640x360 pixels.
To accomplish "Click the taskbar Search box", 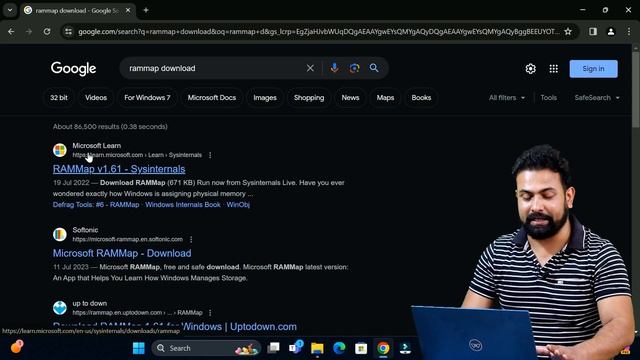I will click(206, 348).
